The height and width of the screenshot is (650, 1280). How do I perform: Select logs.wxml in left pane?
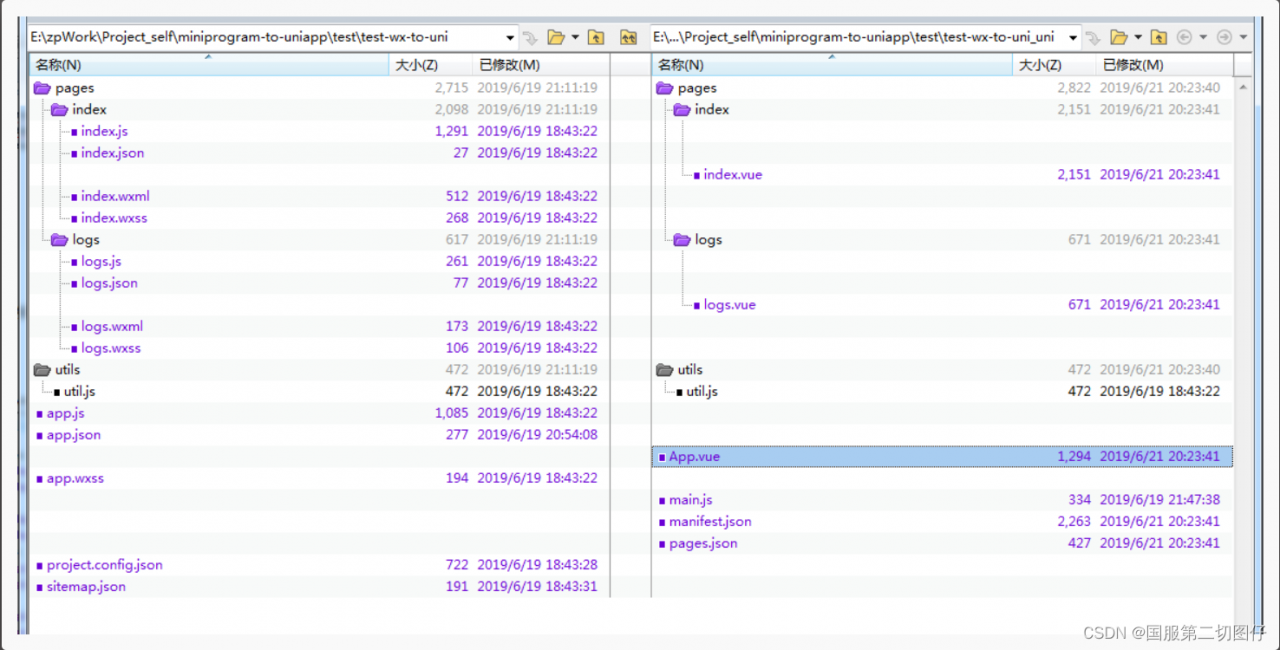coord(112,326)
